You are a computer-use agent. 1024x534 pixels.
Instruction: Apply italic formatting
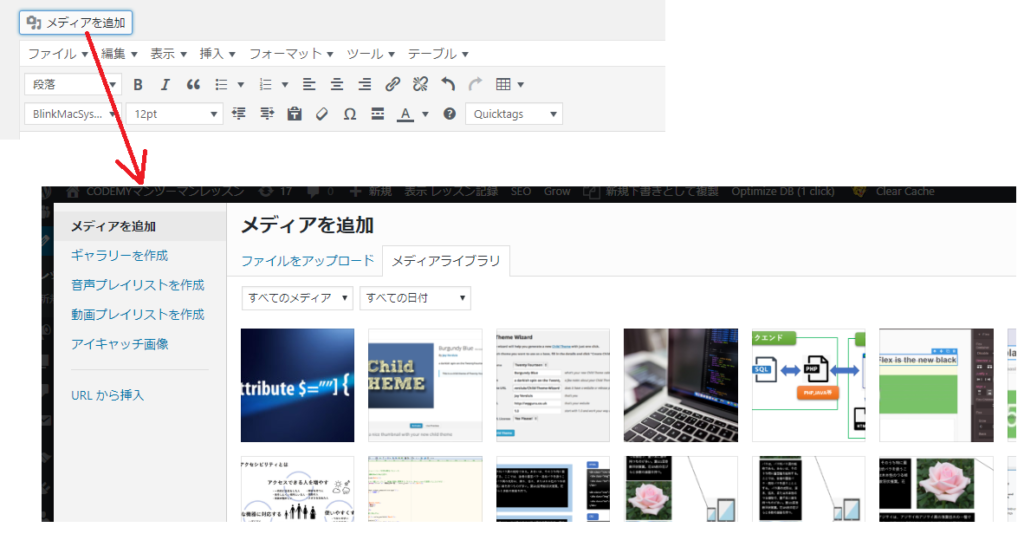(166, 85)
